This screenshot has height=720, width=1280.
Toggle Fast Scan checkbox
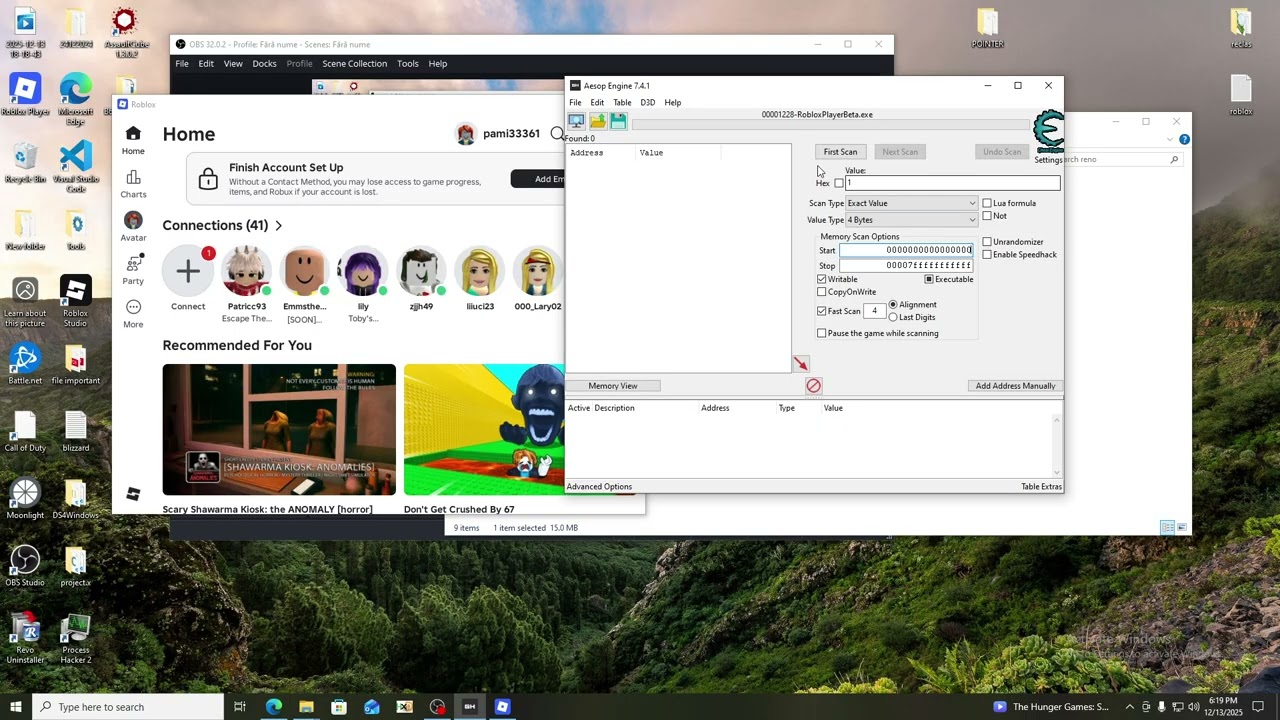pos(822,311)
